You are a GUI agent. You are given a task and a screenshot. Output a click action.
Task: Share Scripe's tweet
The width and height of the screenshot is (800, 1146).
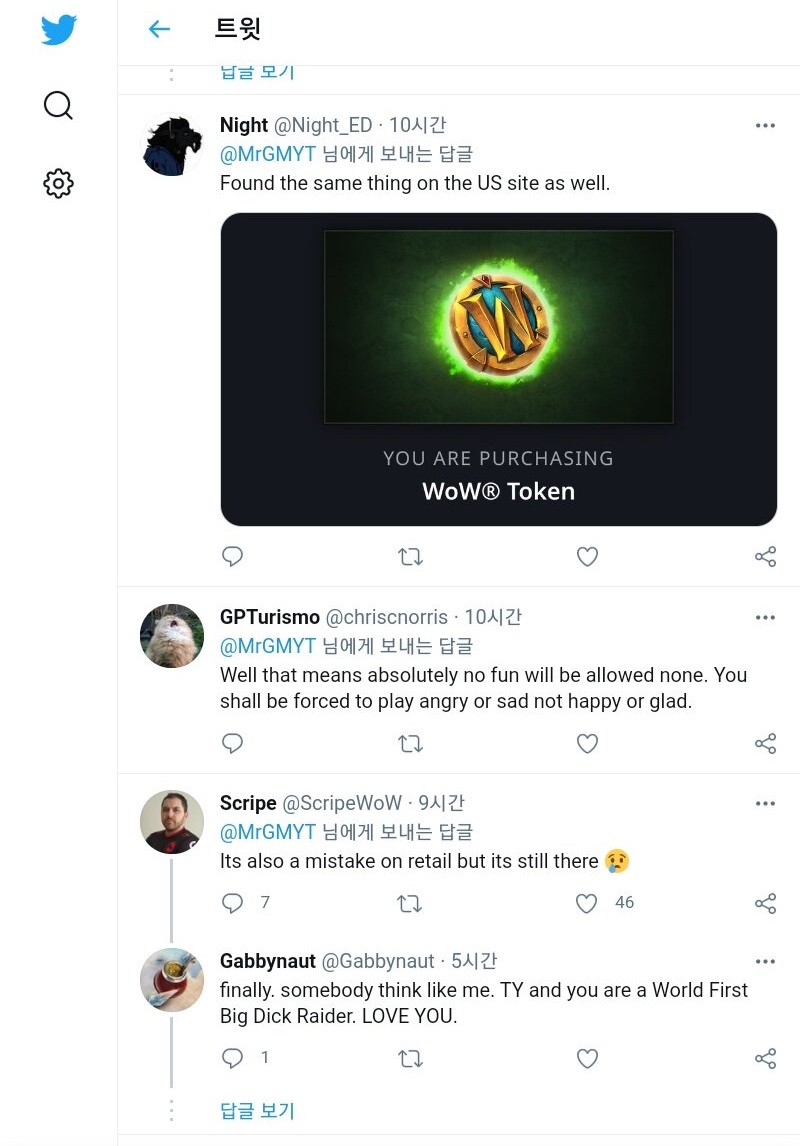[x=765, y=903]
